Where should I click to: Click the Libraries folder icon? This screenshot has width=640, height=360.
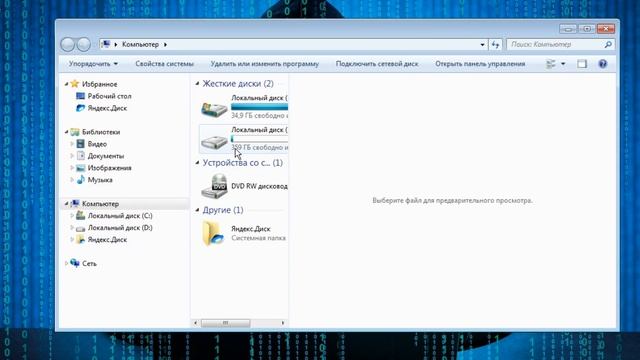(74, 132)
